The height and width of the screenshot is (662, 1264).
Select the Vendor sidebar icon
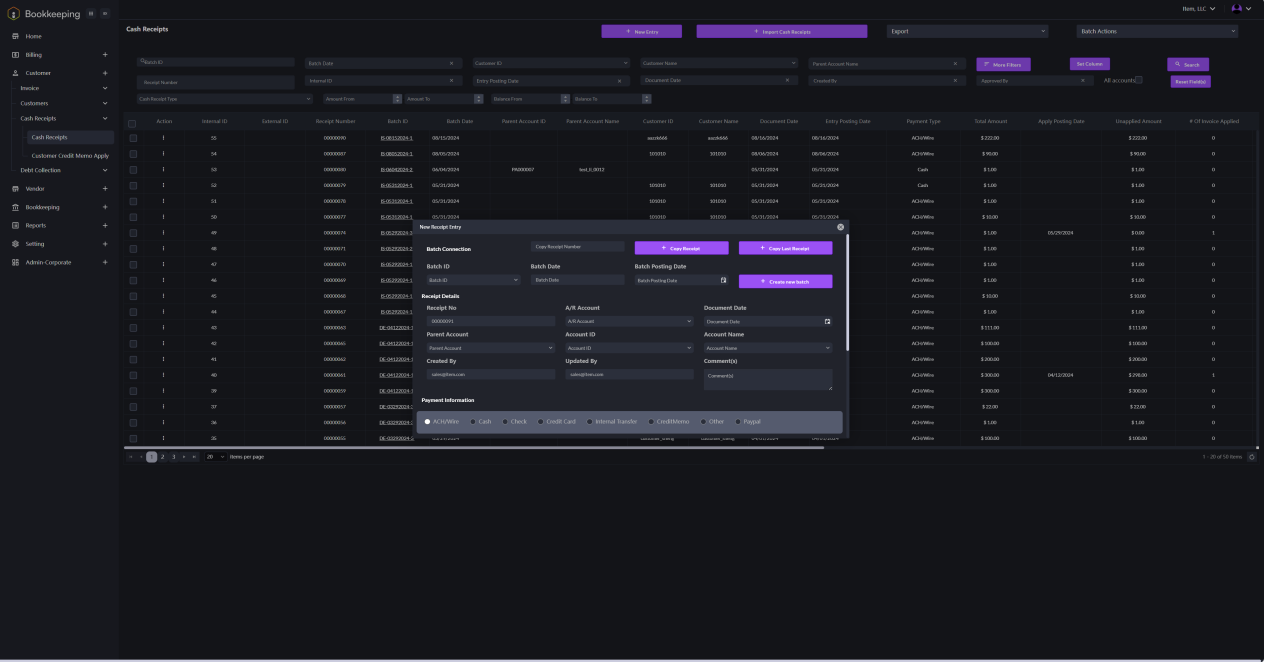coord(14,188)
